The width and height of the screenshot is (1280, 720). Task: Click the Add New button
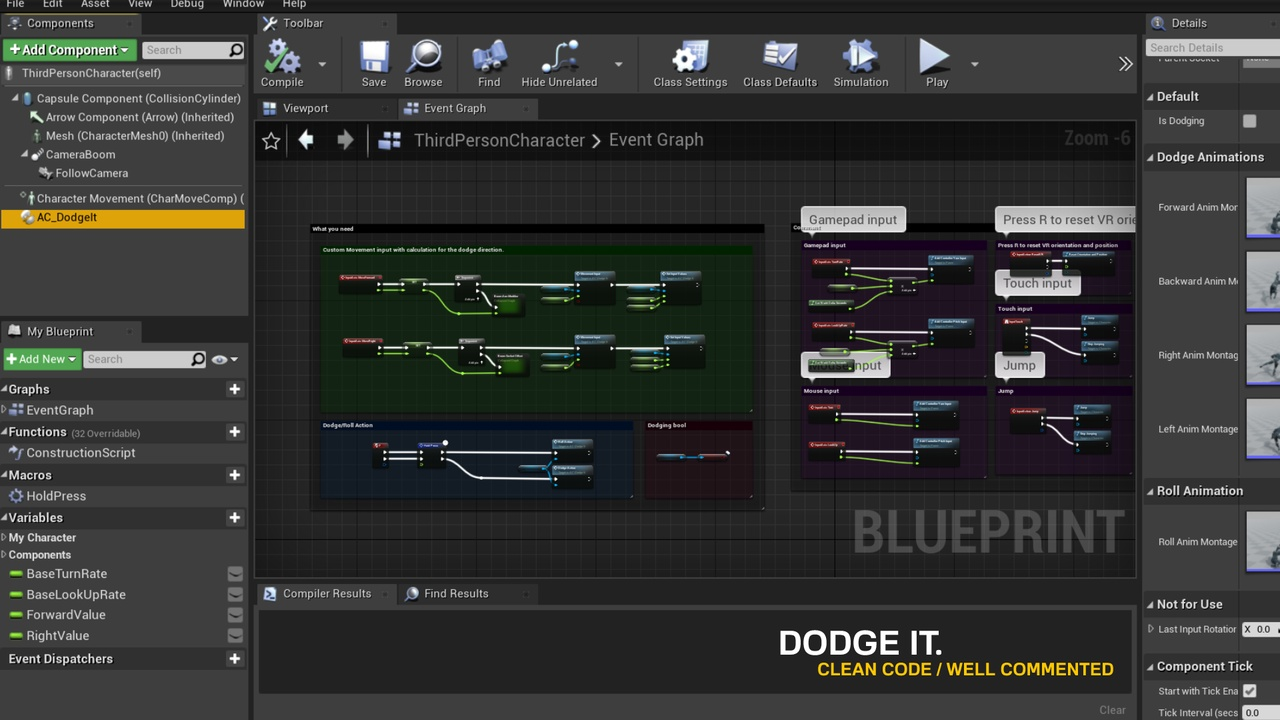40,359
